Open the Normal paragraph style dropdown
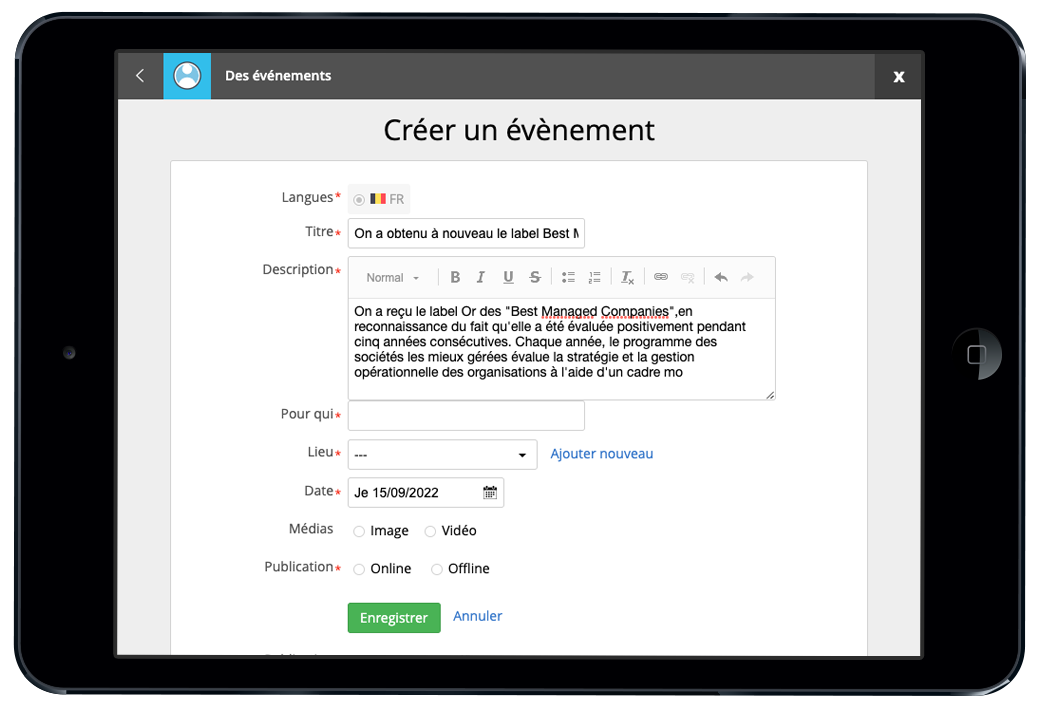This screenshot has width=1045, height=712. pyautogui.click(x=393, y=278)
